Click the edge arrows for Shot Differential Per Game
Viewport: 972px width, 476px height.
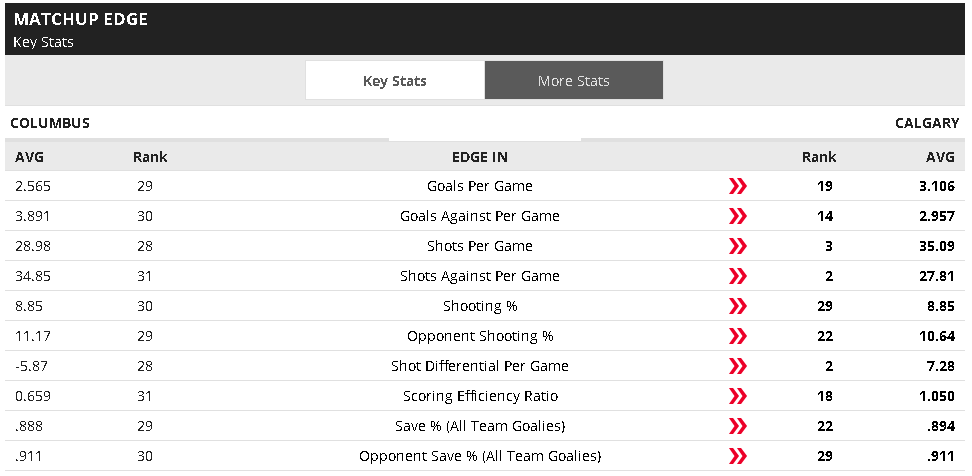(x=738, y=366)
